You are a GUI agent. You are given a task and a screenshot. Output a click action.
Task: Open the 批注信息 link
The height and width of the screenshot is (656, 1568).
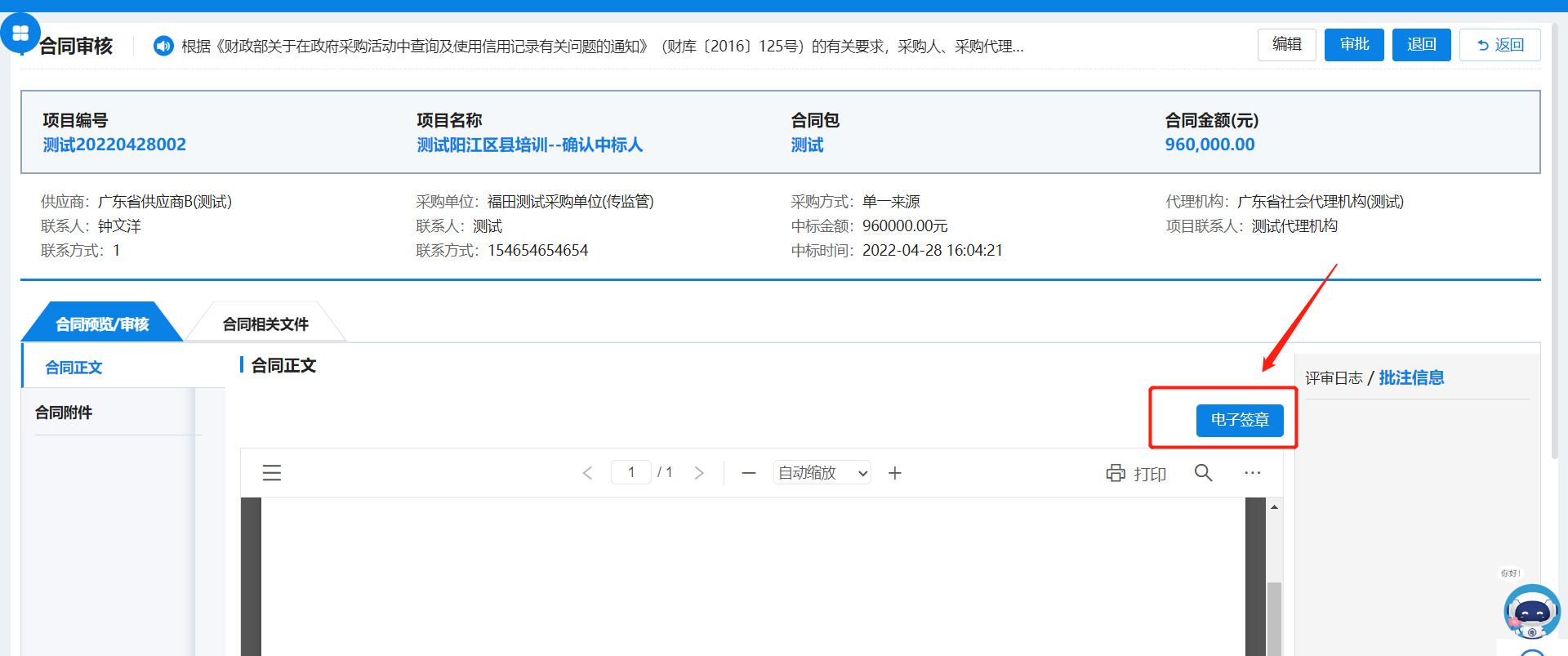click(x=1411, y=377)
